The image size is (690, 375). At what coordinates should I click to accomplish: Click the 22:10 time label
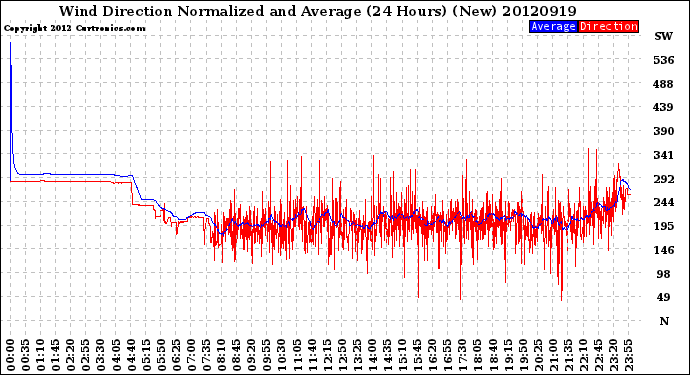[x=583, y=355]
